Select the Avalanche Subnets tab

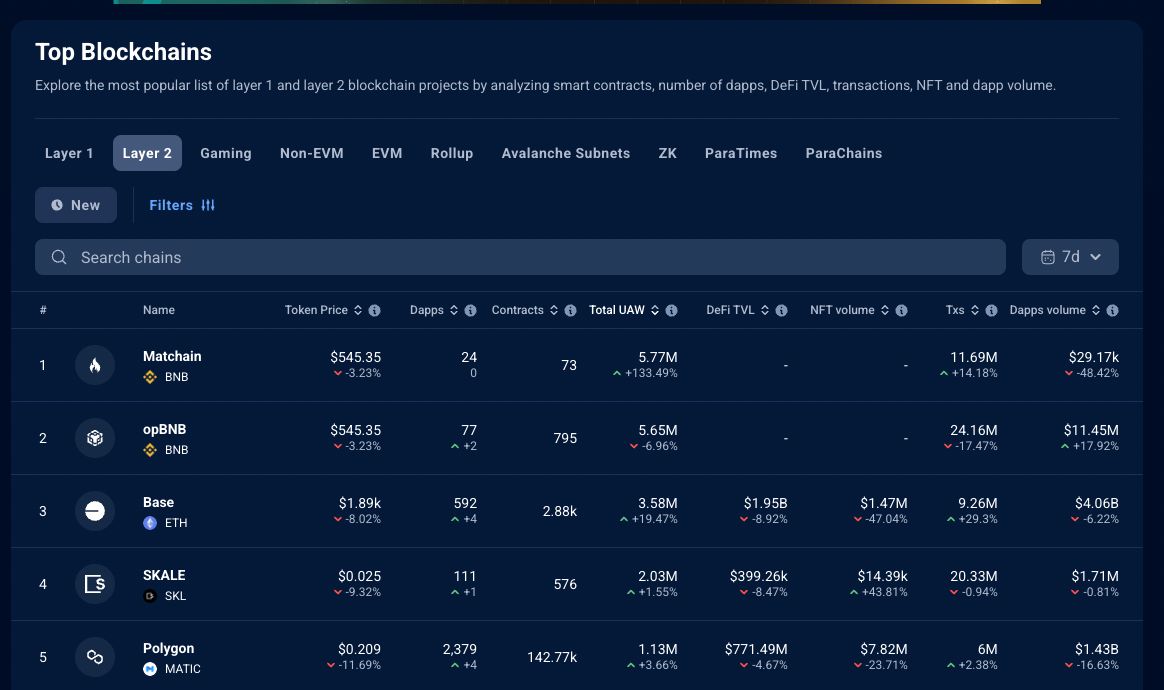(x=565, y=153)
